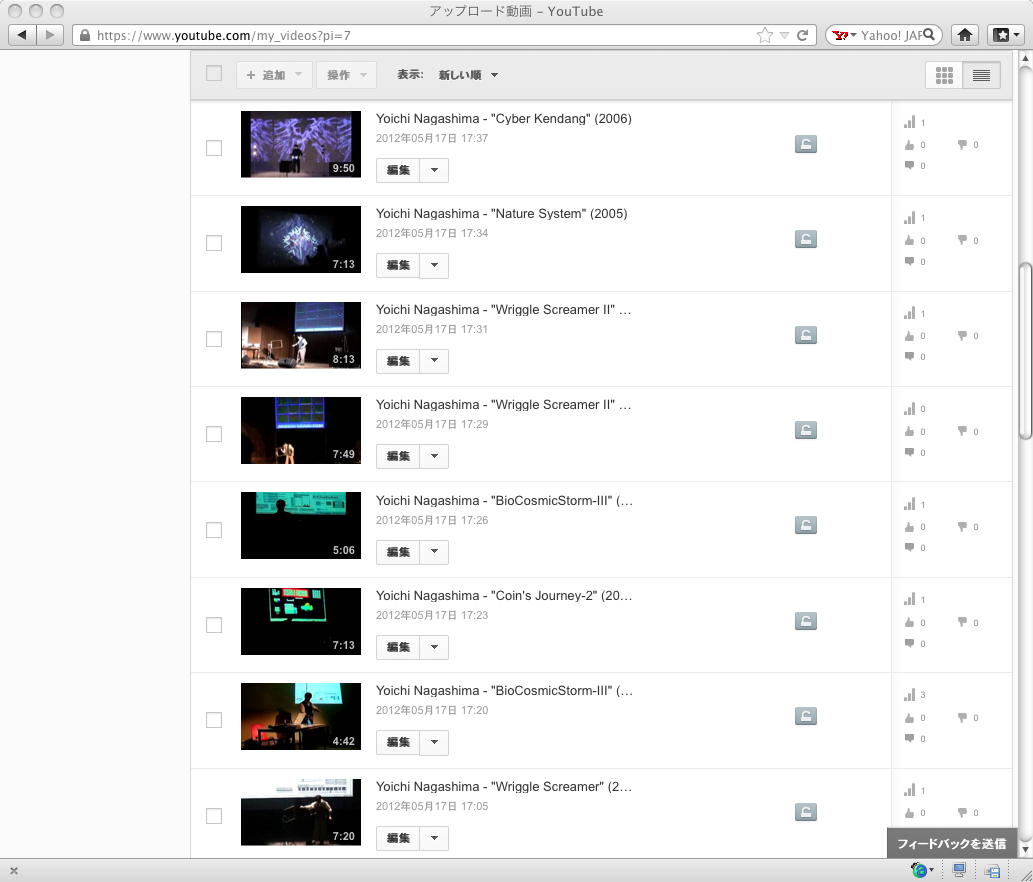Select the Cyber Kendang video checkbox
1033x882 pixels.
[214, 148]
